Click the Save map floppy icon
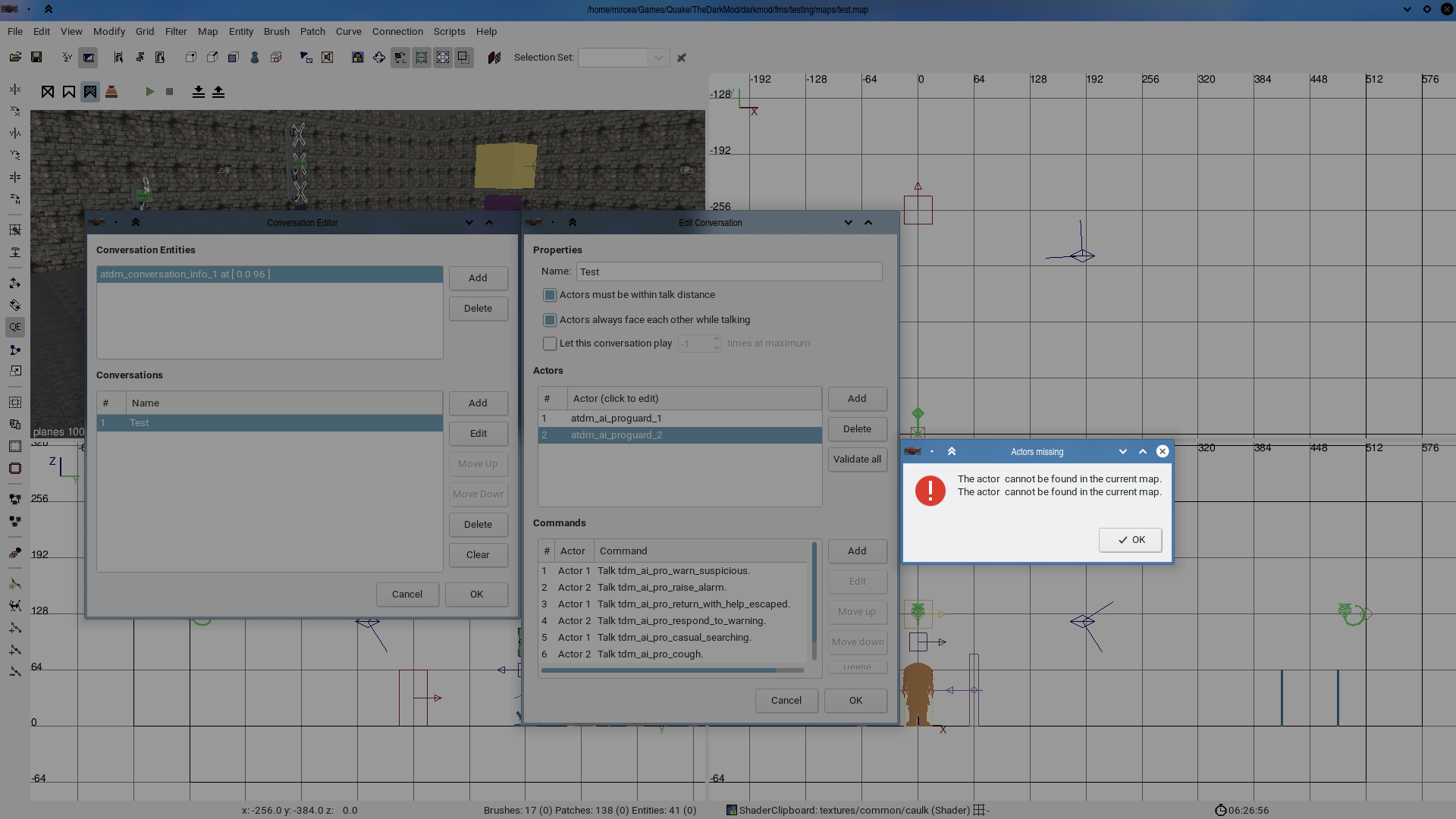The image size is (1456, 819). click(x=36, y=58)
